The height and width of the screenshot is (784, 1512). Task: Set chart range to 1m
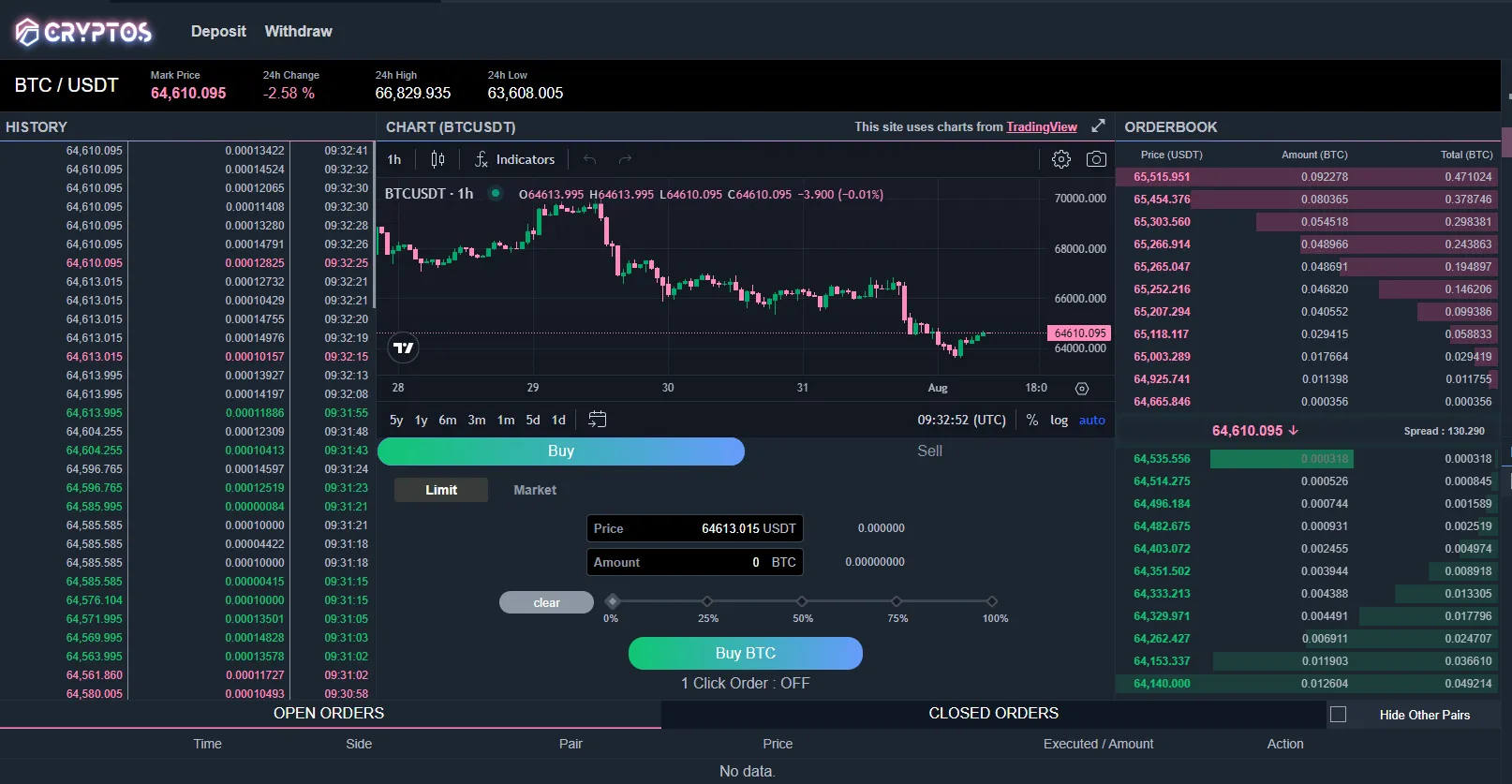506,420
